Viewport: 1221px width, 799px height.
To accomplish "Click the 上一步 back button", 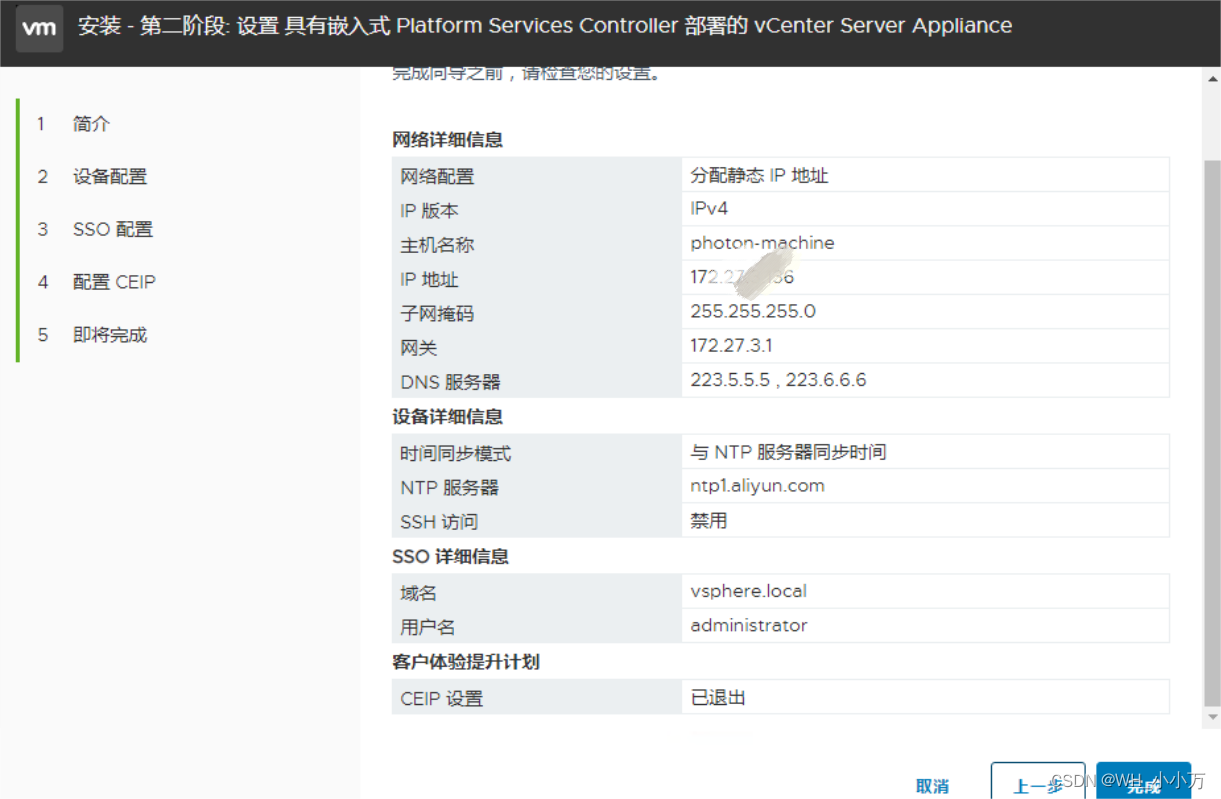I will 1038,782.
